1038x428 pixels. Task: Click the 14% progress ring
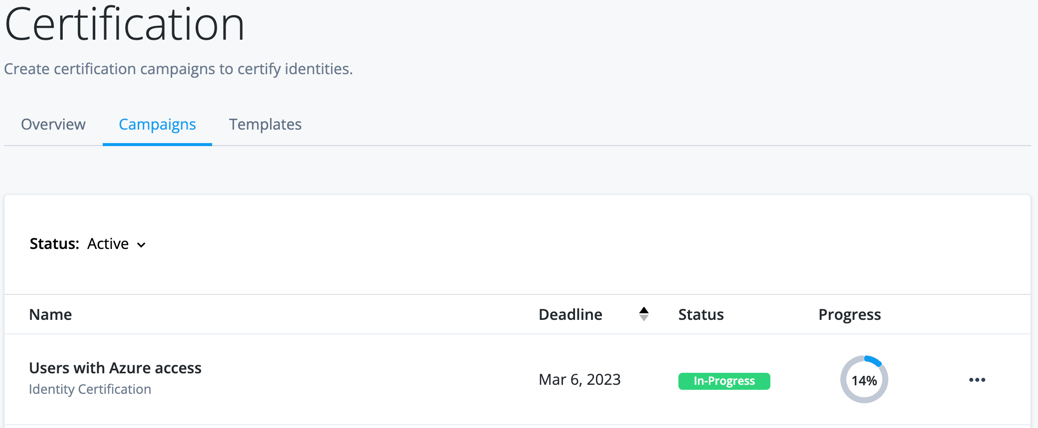[x=864, y=380]
